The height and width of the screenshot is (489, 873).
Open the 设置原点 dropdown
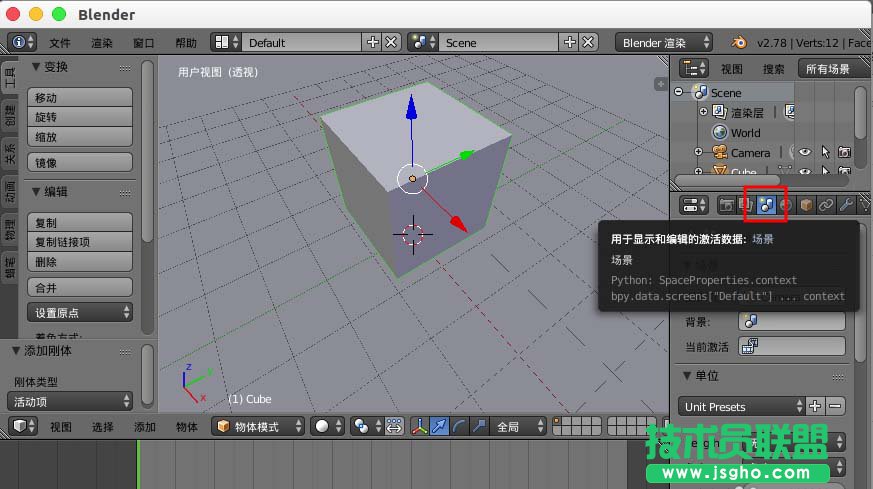80,312
